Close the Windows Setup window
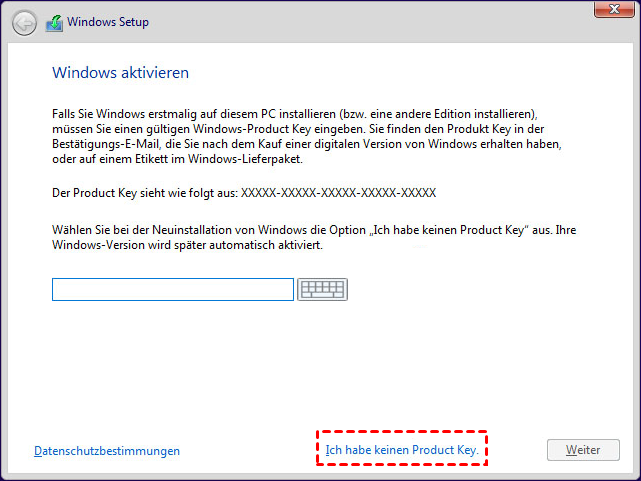Screen dimensions: 641x481 pos(614,9)
